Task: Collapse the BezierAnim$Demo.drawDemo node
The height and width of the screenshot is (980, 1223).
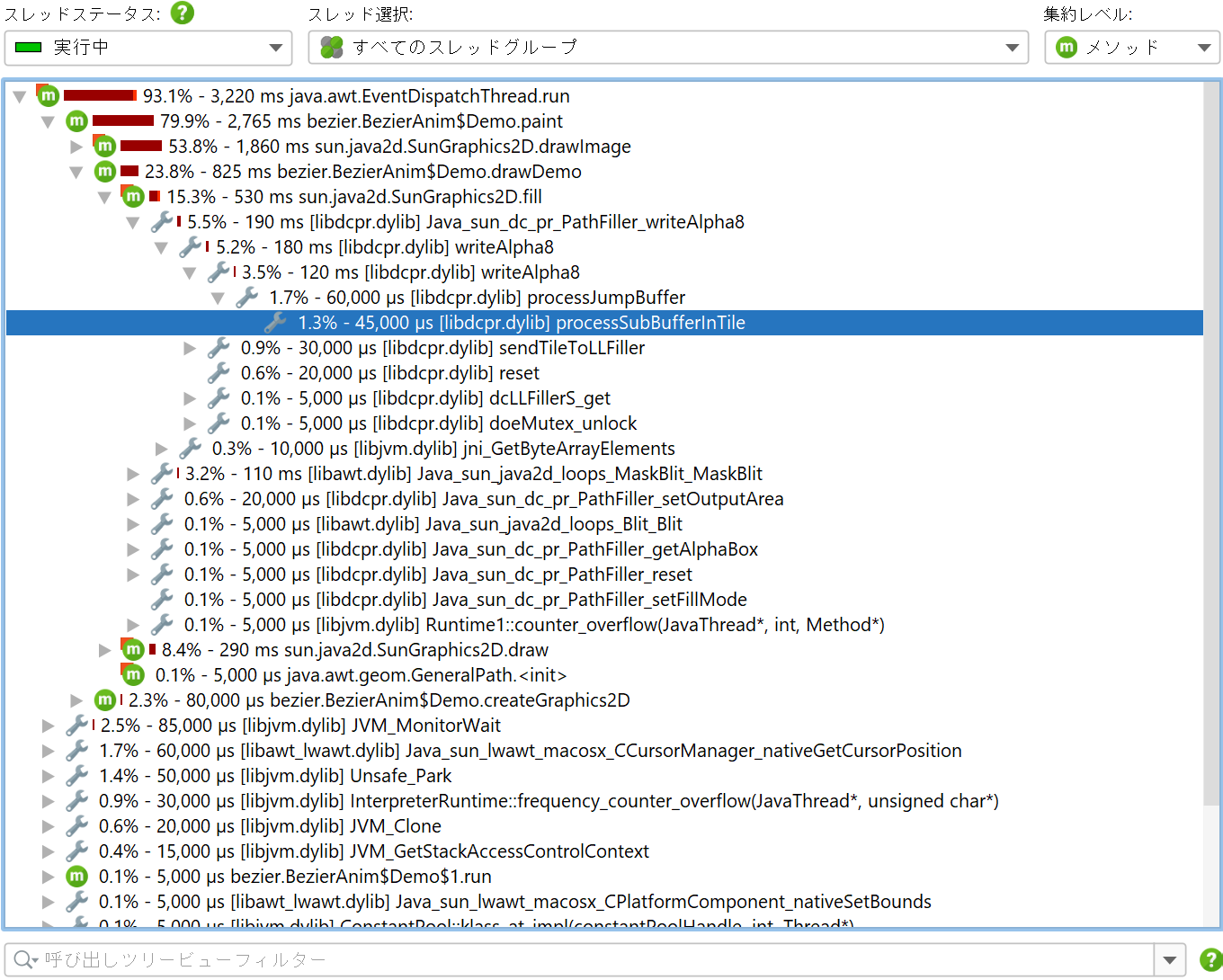Action: click(76, 172)
